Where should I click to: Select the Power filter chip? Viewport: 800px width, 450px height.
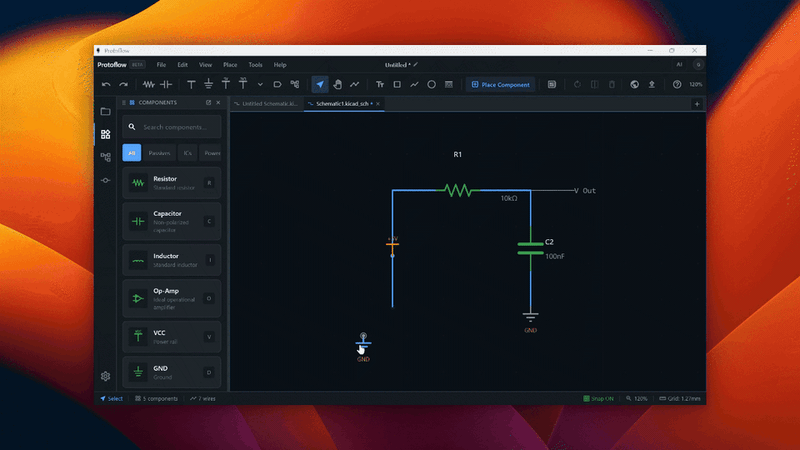[x=211, y=153]
